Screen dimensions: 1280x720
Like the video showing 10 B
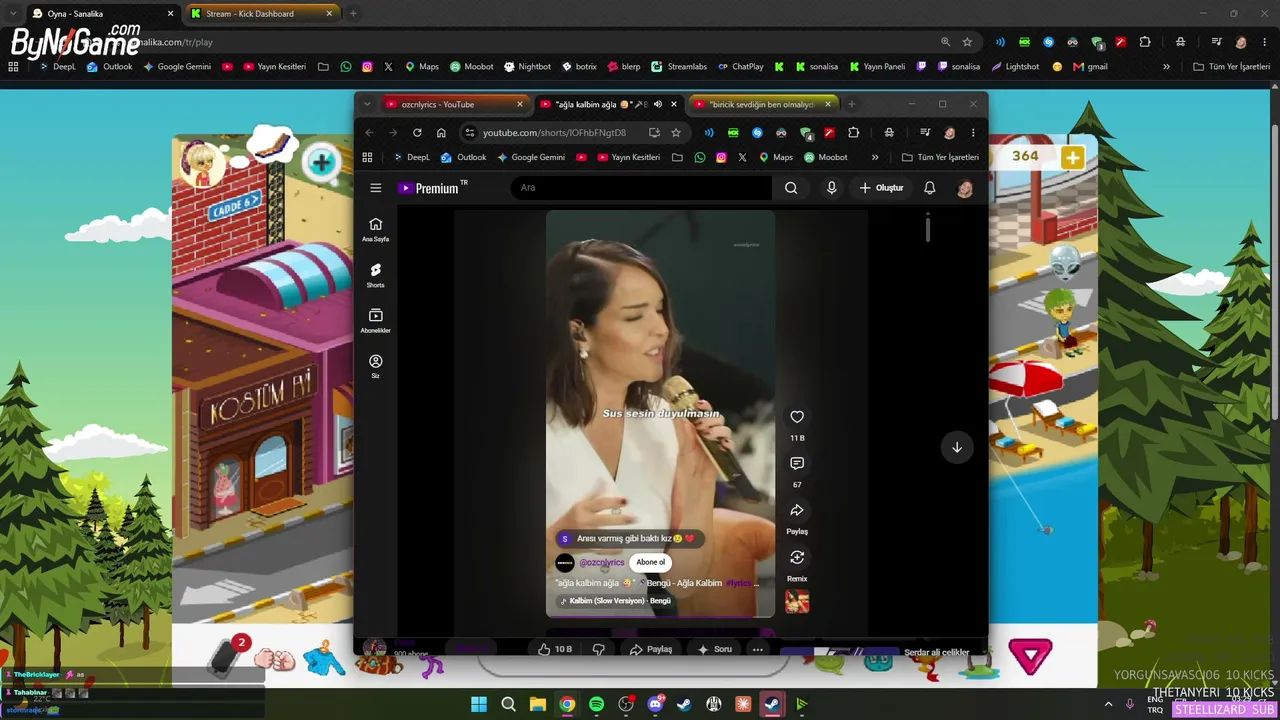point(554,649)
